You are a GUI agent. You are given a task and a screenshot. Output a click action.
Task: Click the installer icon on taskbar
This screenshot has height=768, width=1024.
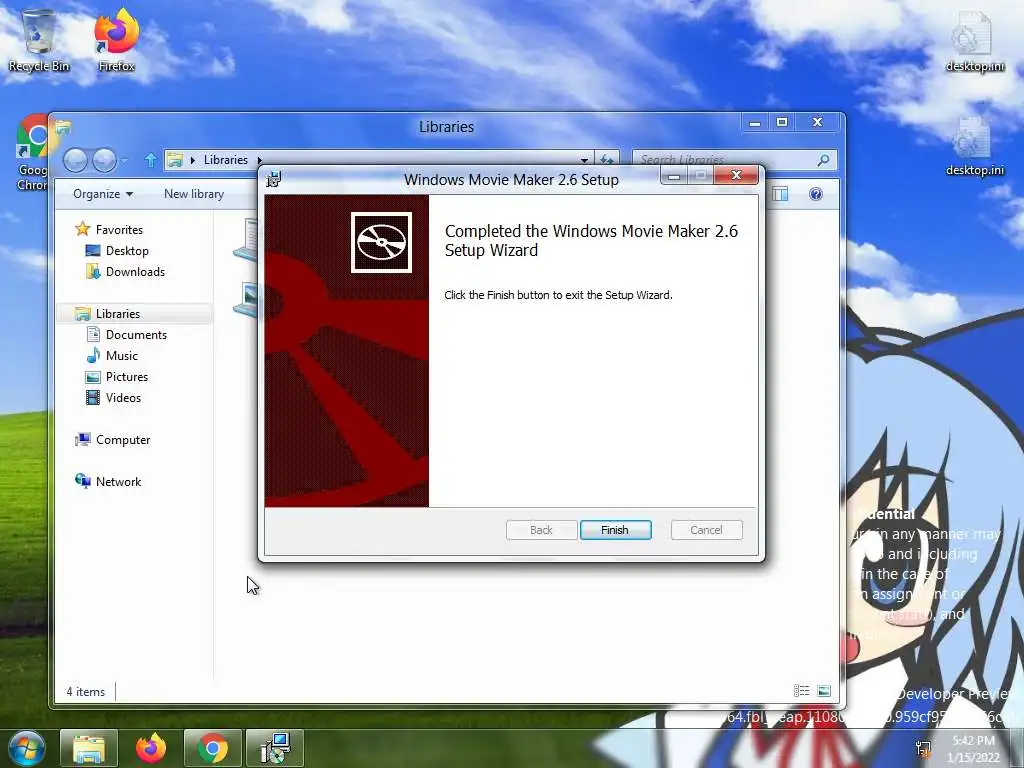(x=275, y=748)
